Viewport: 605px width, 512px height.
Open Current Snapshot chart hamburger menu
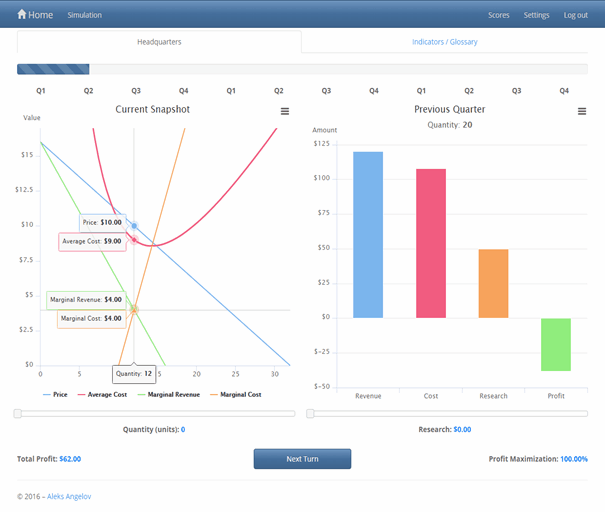point(285,111)
